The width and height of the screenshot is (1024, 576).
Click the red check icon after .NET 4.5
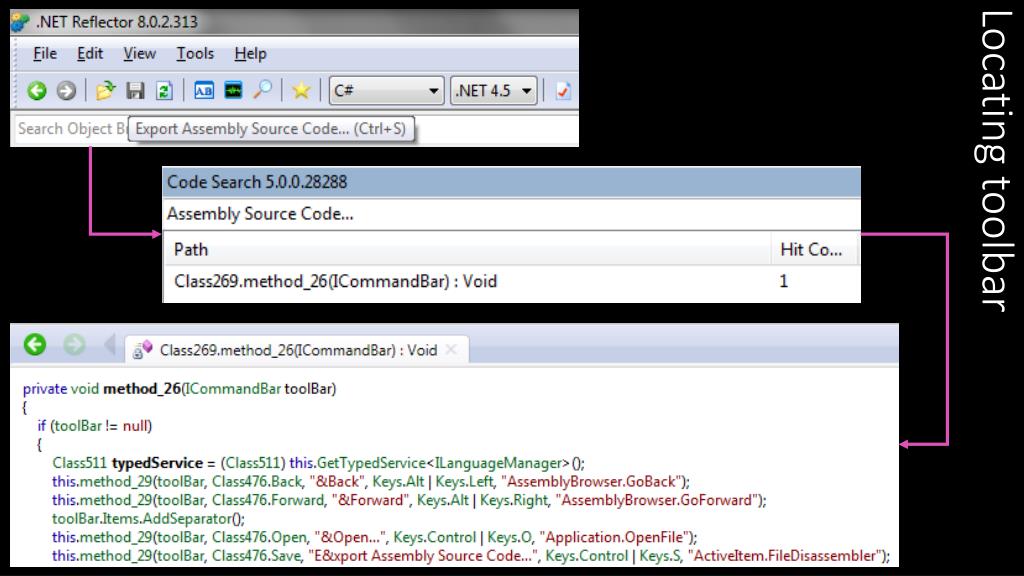(x=563, y=91)
